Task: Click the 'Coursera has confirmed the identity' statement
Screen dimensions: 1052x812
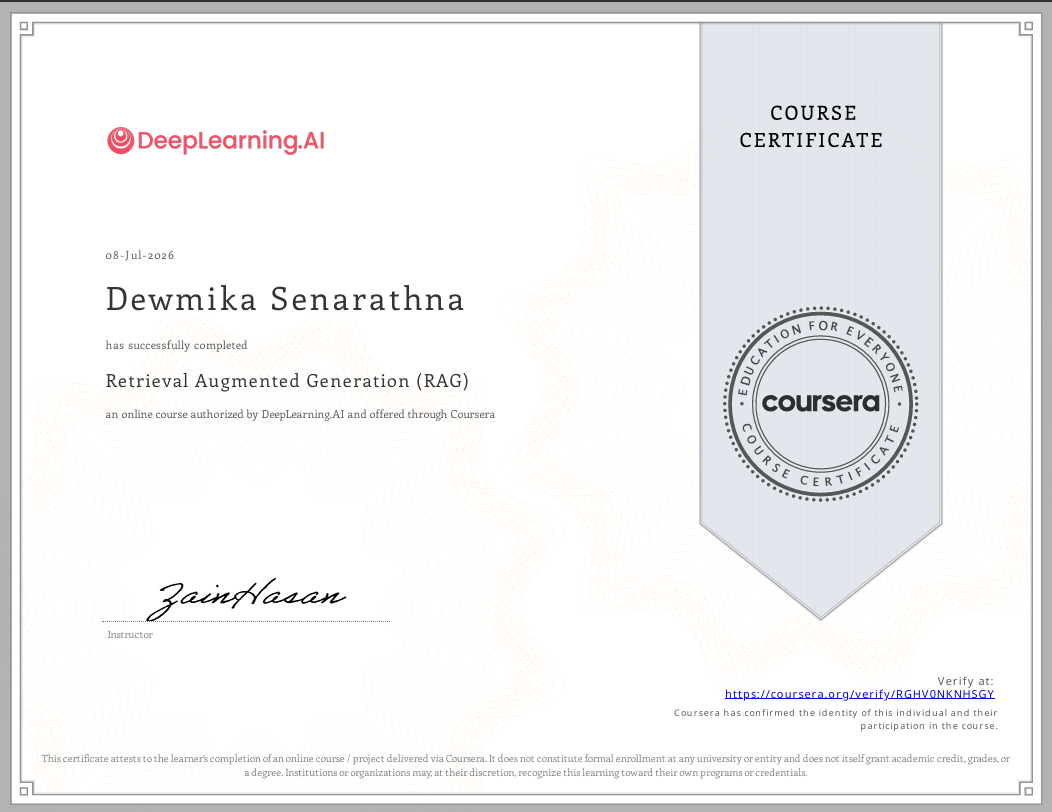Action: (x=836, y=719)
